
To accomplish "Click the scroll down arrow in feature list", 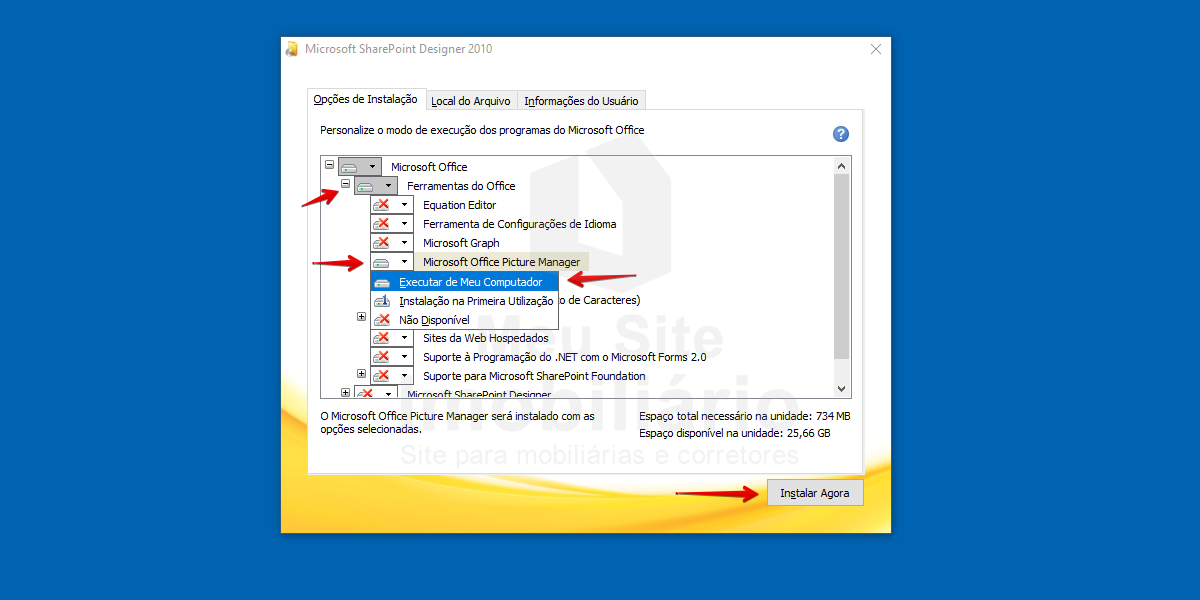I will coord(841,389).
